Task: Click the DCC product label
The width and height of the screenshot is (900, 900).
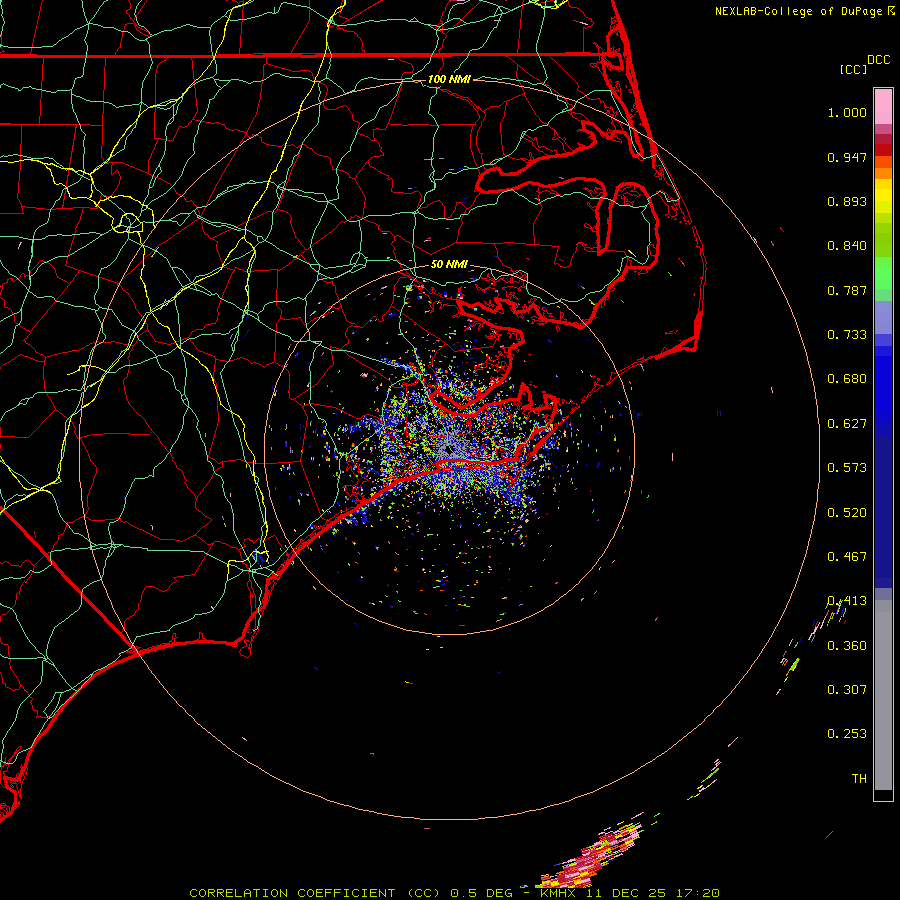Action: point(878,60)
